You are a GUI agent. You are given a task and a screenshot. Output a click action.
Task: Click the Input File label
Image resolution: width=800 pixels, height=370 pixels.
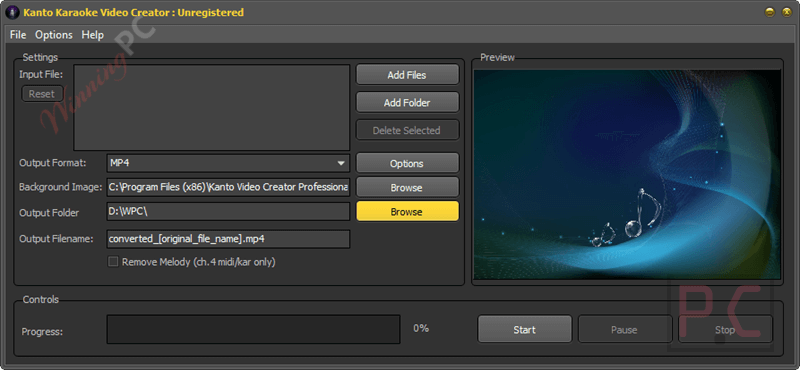point(41,75)
